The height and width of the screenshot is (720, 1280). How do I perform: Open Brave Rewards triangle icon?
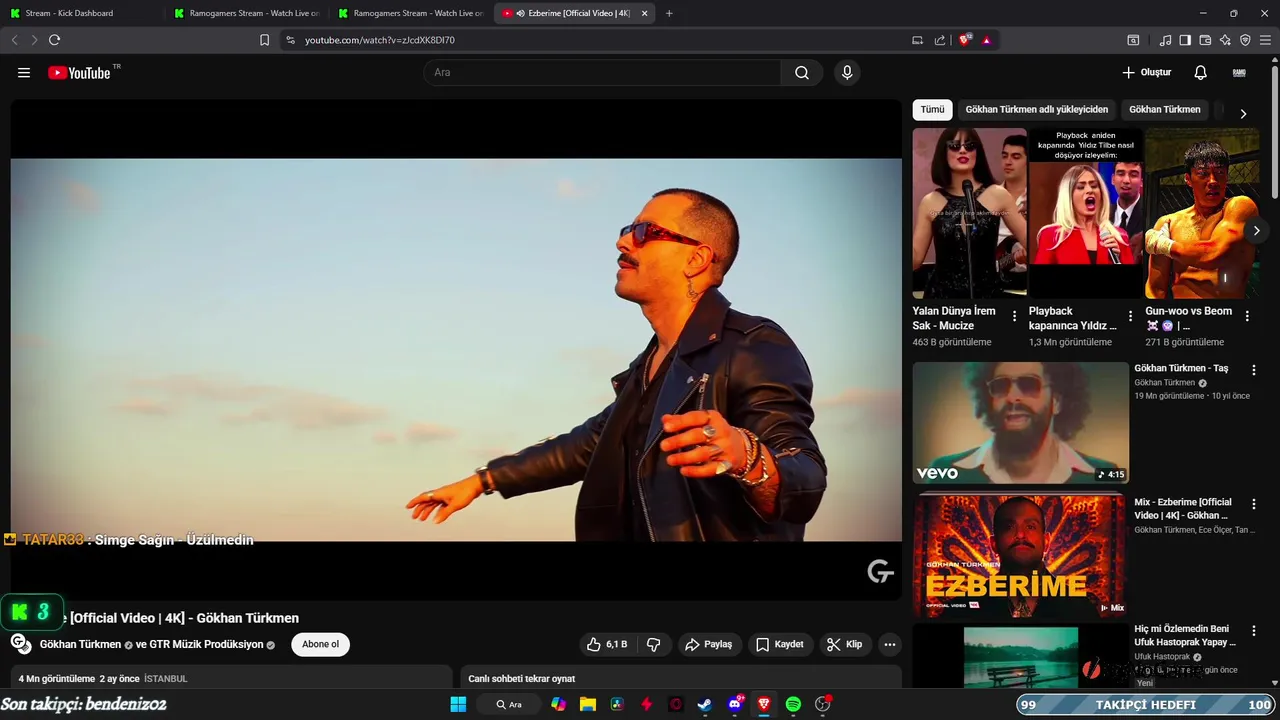coord(986,40)
